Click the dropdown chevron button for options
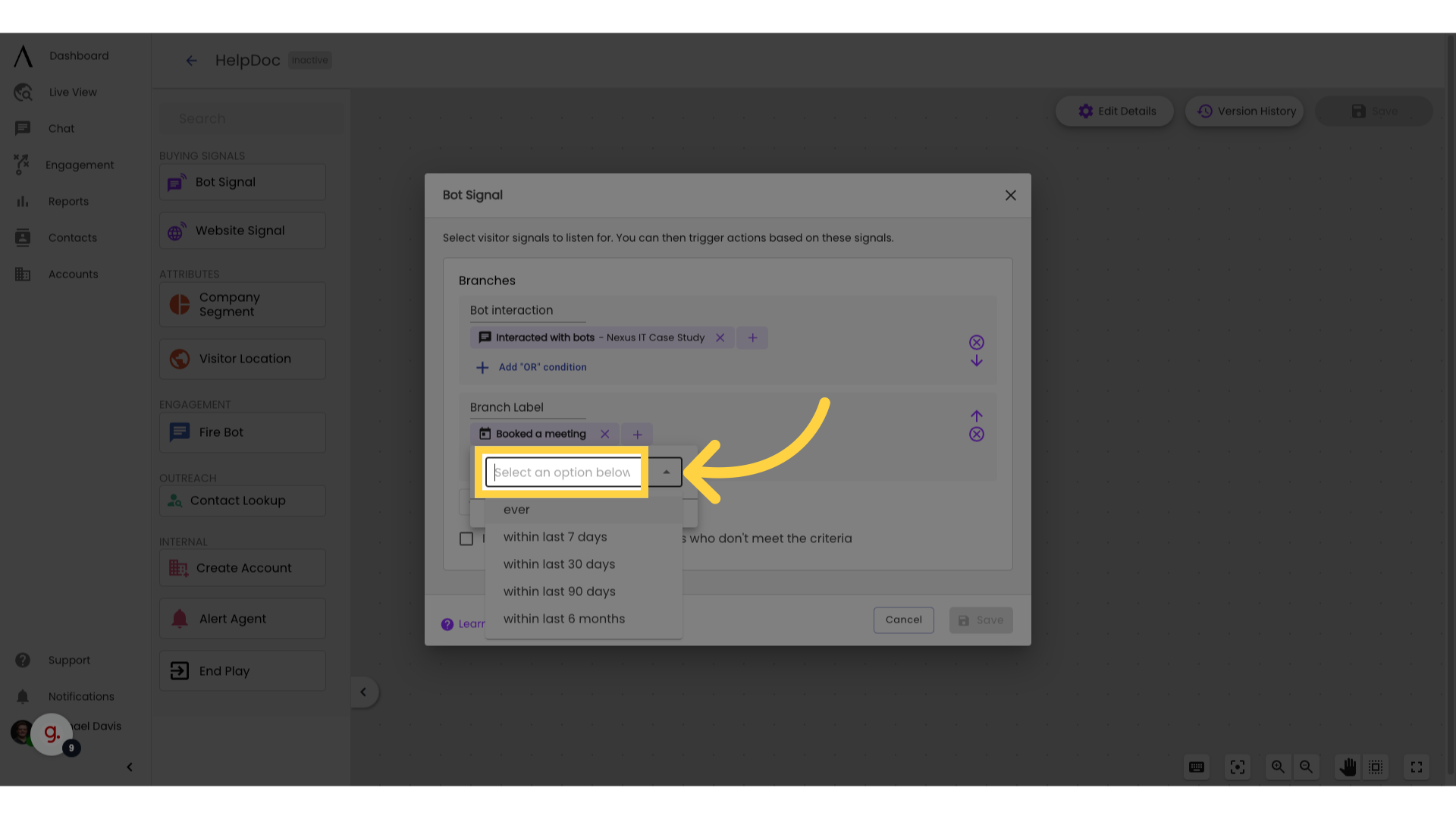 (x=667, y=472)
